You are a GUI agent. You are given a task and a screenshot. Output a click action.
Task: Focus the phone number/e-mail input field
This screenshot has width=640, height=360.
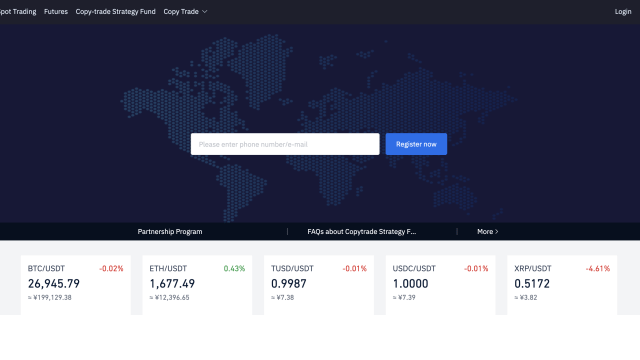[285, 144]
